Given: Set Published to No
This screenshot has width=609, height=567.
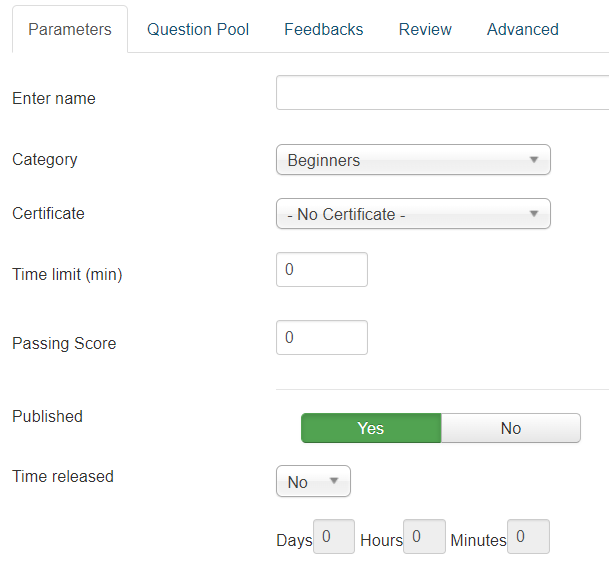Looking at the screenshot, I should (x=510, y=428).
